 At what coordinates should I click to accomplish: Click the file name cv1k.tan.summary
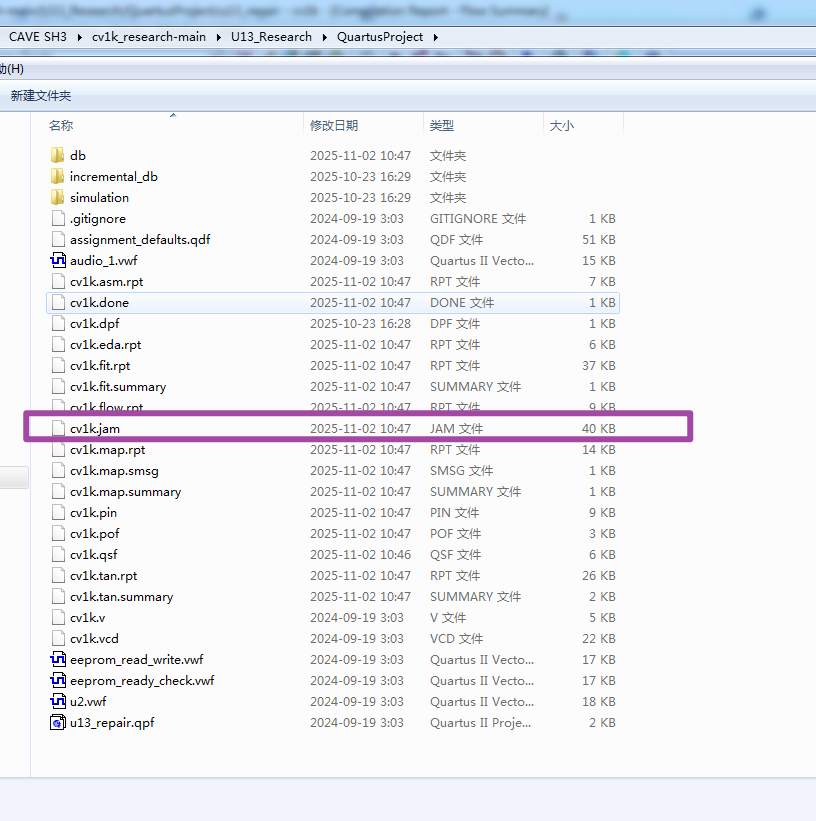(122, 597)
